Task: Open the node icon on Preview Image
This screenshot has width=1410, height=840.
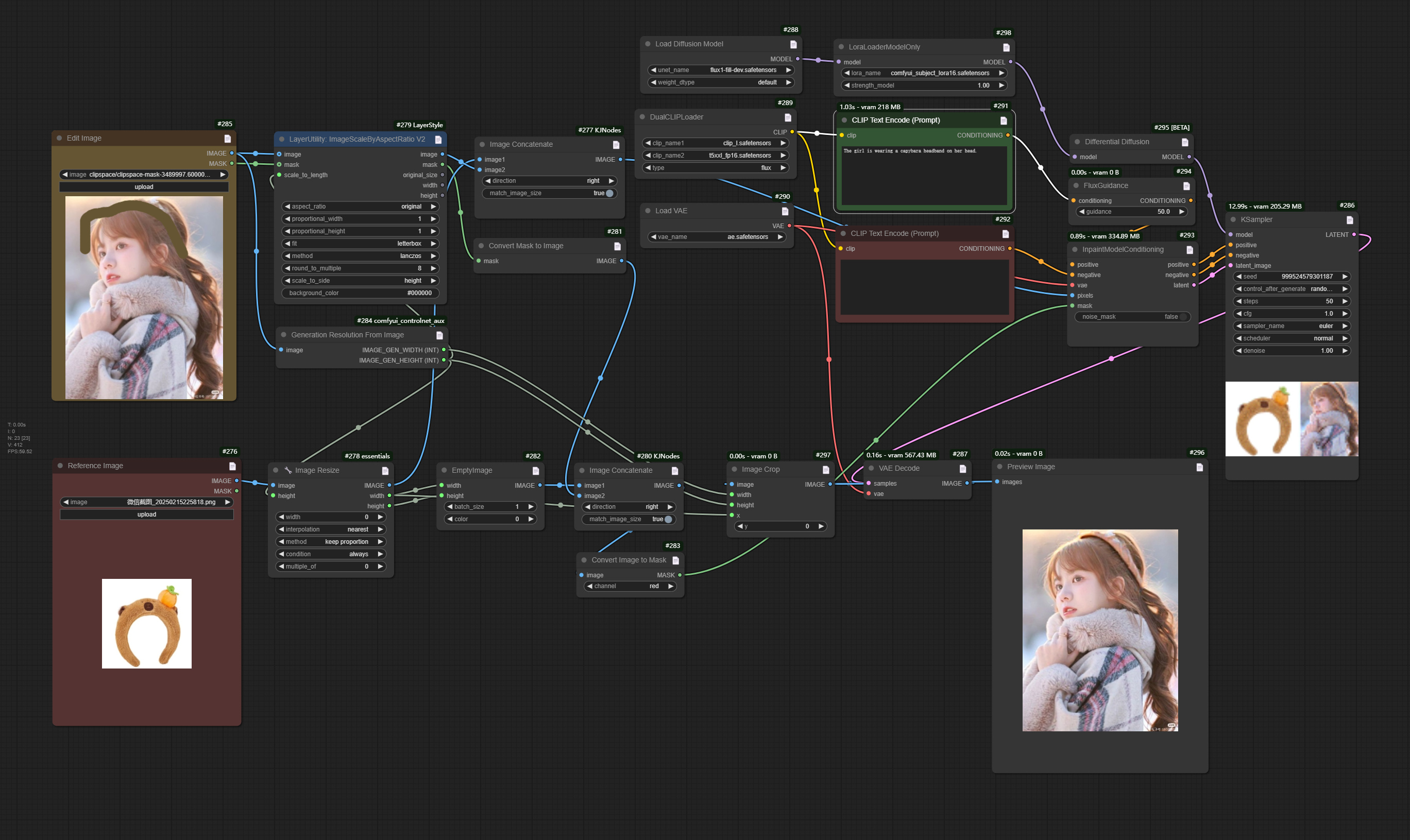Action: pos(1200,467)
